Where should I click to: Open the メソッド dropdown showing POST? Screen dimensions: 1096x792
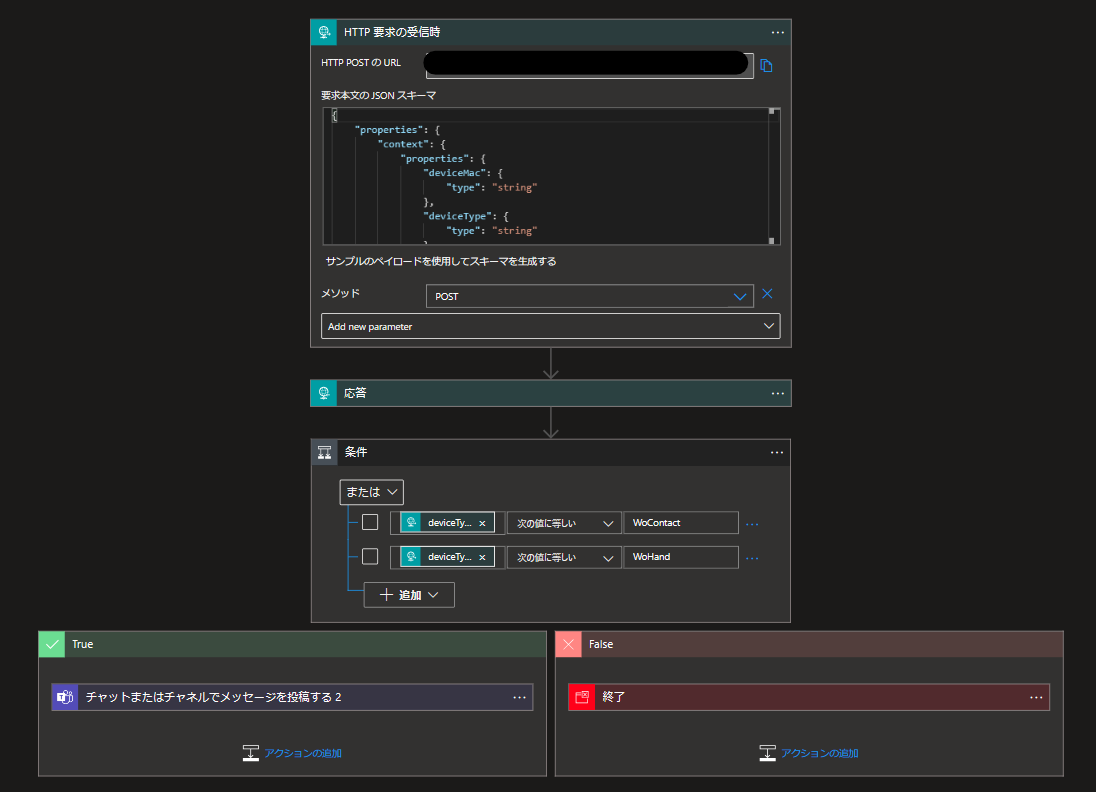coord(589,296)
